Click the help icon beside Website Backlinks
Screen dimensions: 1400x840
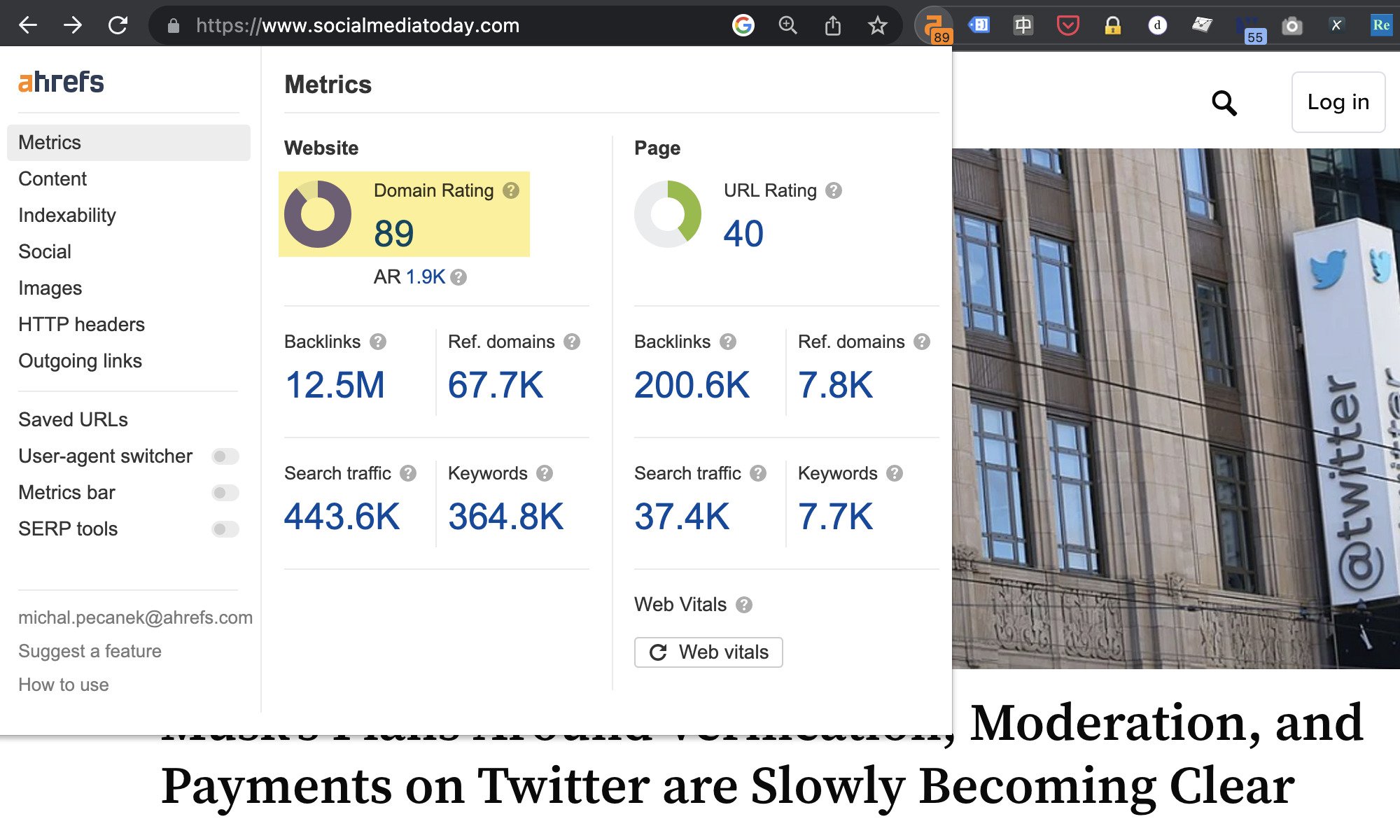378,342
